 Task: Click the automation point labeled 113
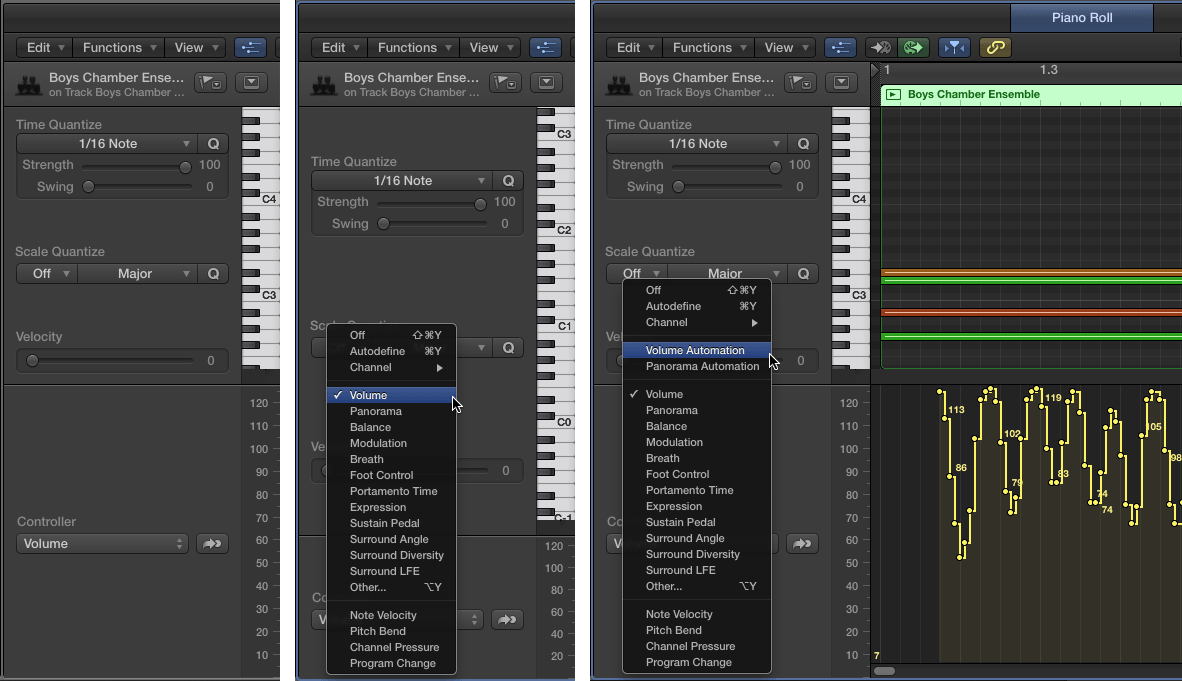[x=945, y=417]
